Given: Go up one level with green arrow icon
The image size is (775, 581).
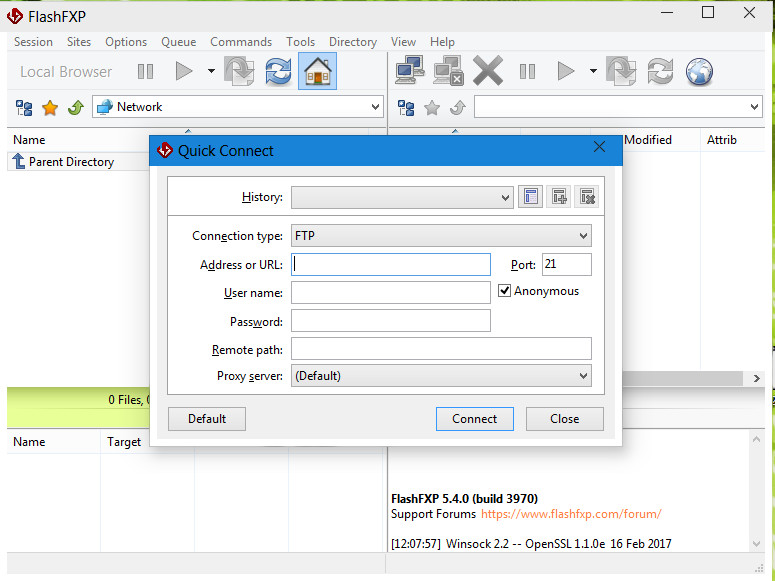Looking at the screenshot, I should [x=76, y=107].
